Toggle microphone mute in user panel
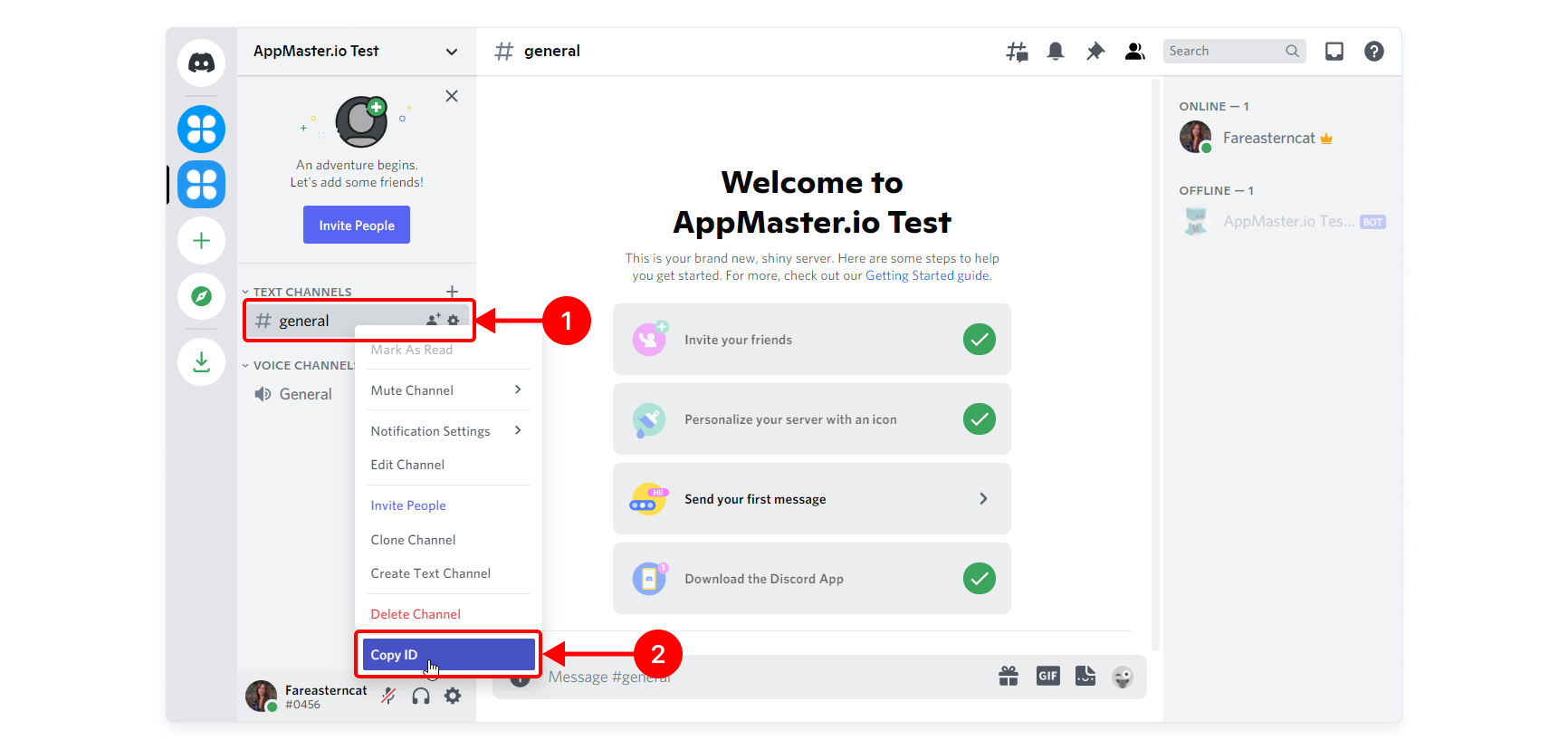The image size is (1568, 750). (x=388, y=696)
